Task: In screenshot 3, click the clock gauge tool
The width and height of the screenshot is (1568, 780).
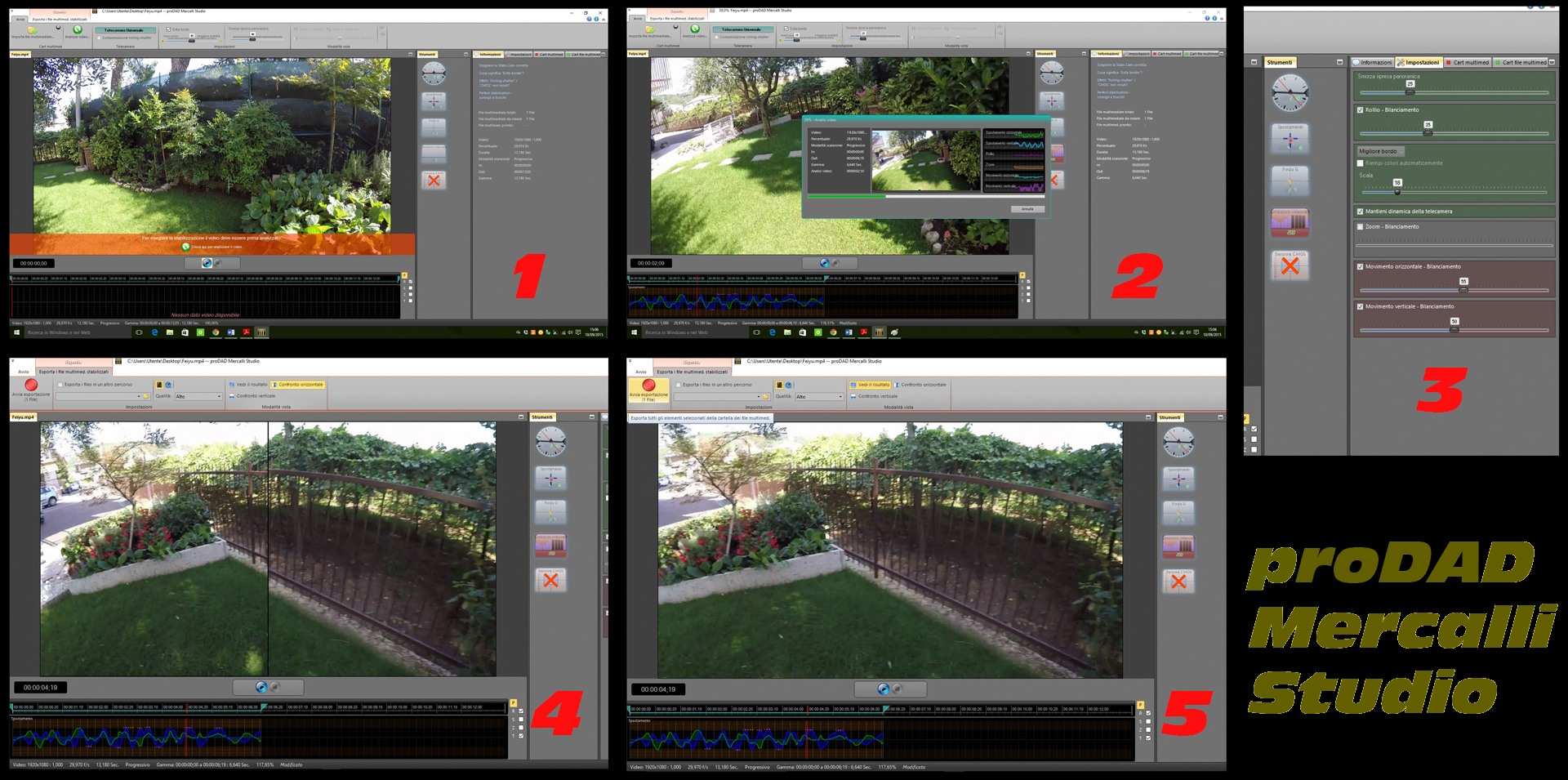Action: (1290, 93)
